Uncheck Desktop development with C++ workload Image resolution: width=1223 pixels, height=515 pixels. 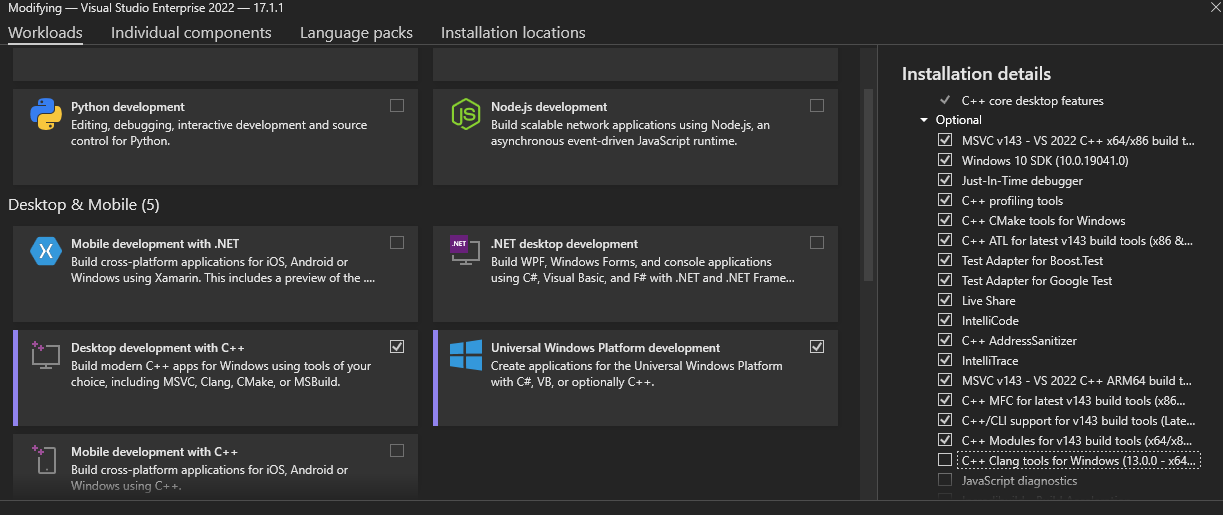(x=397, y=346)
